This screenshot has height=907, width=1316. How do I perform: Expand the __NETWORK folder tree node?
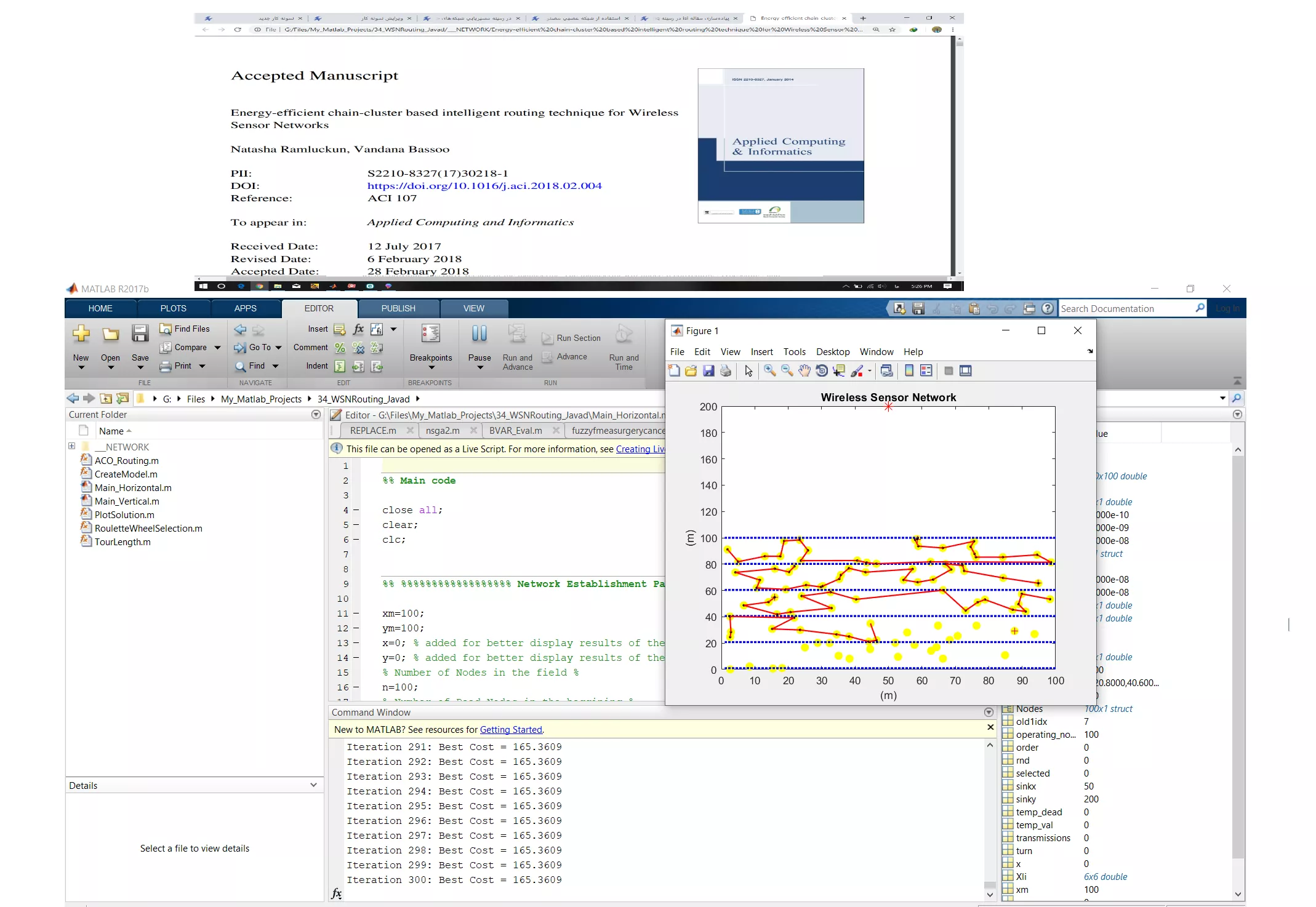72,446
